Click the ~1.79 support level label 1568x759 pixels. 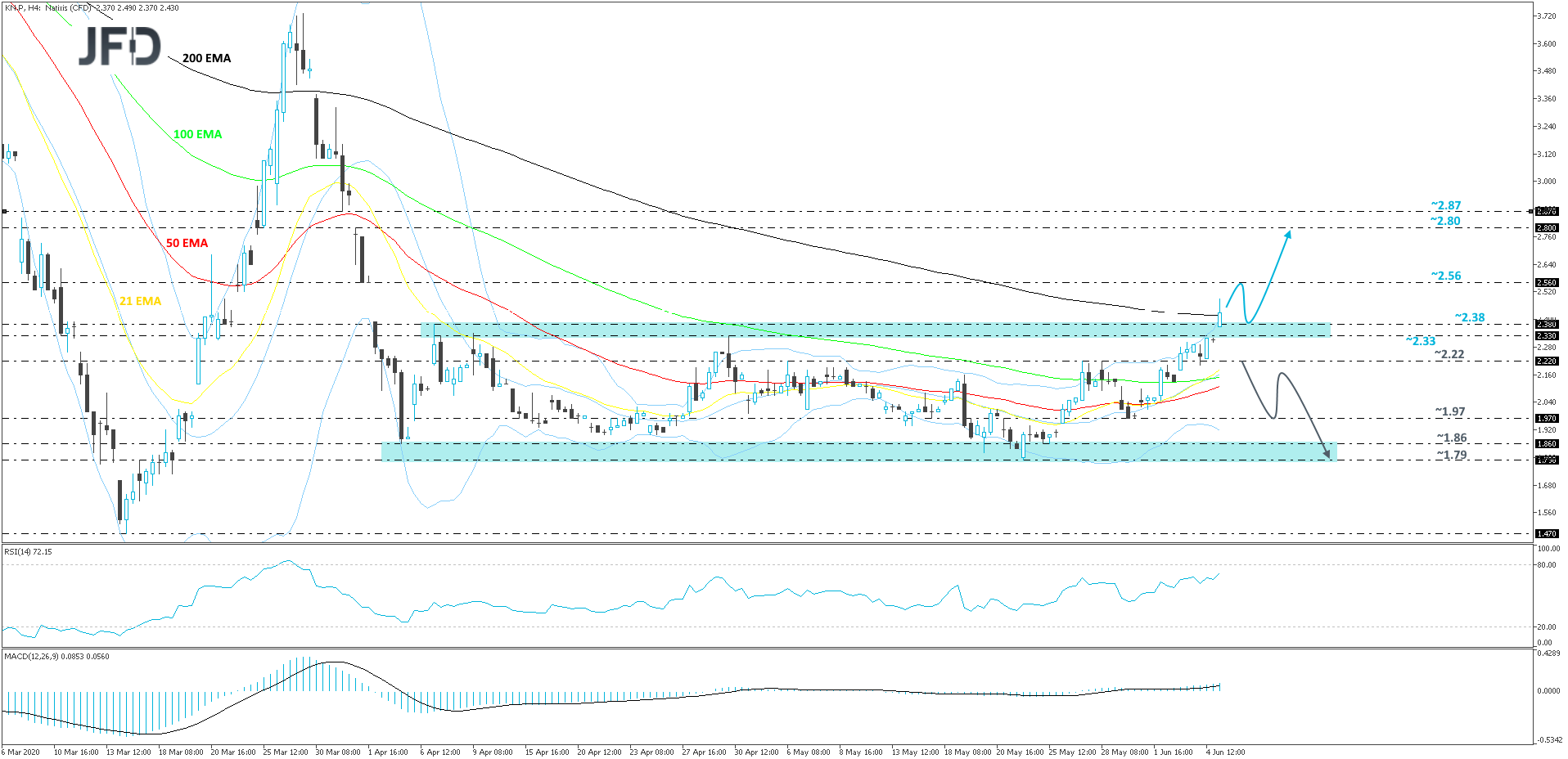1451,455
